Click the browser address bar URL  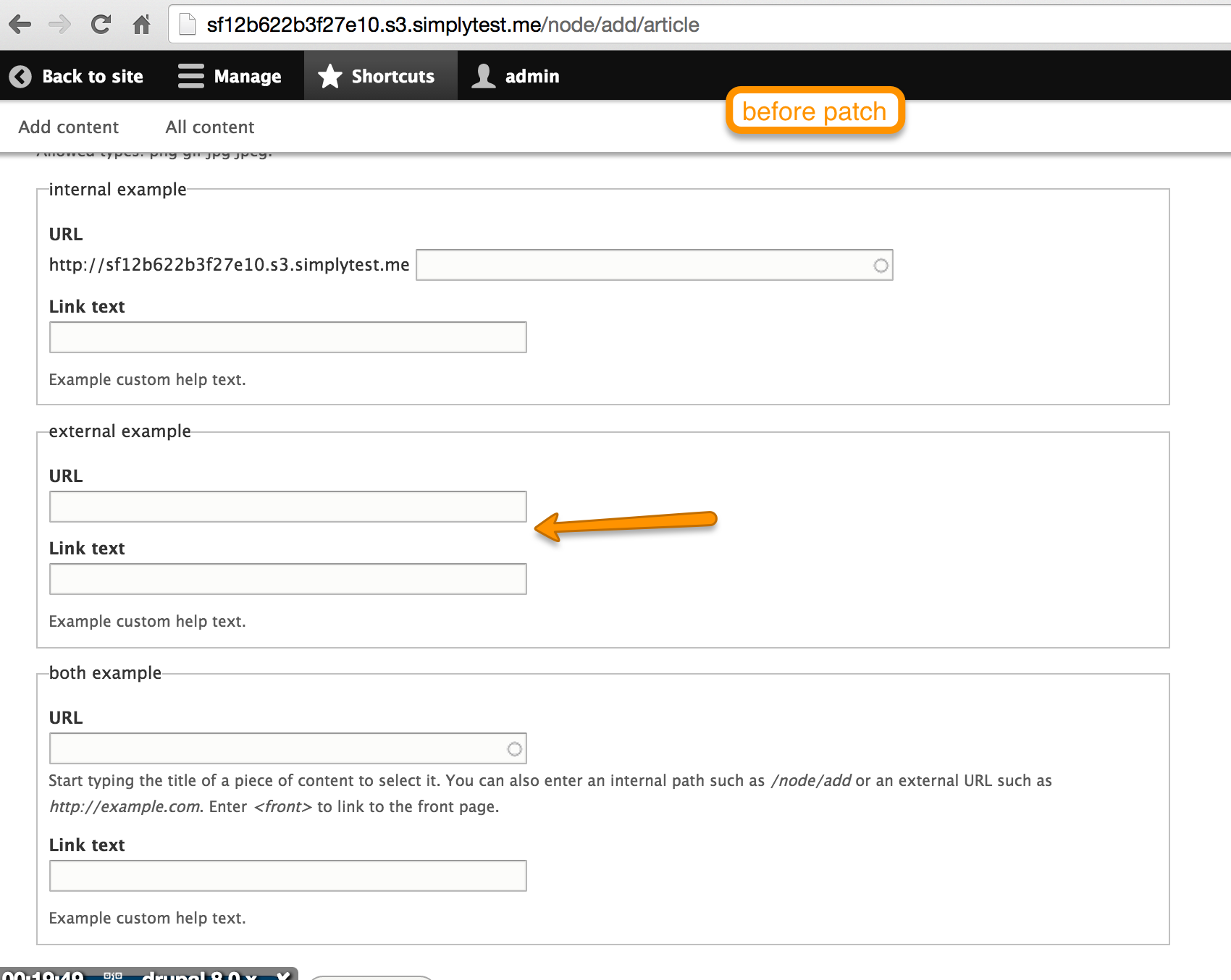click(453, 25)
